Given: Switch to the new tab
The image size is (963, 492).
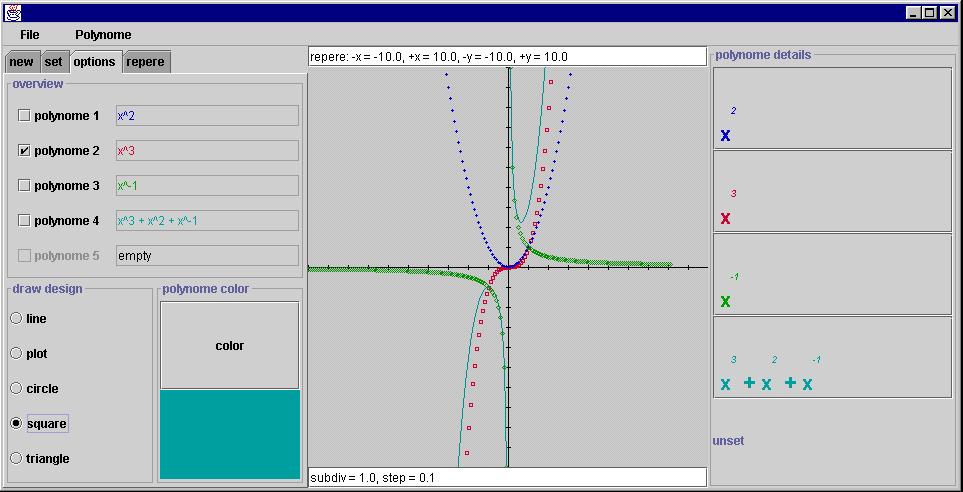Looking at the screenshot, I should coord(21,62).
